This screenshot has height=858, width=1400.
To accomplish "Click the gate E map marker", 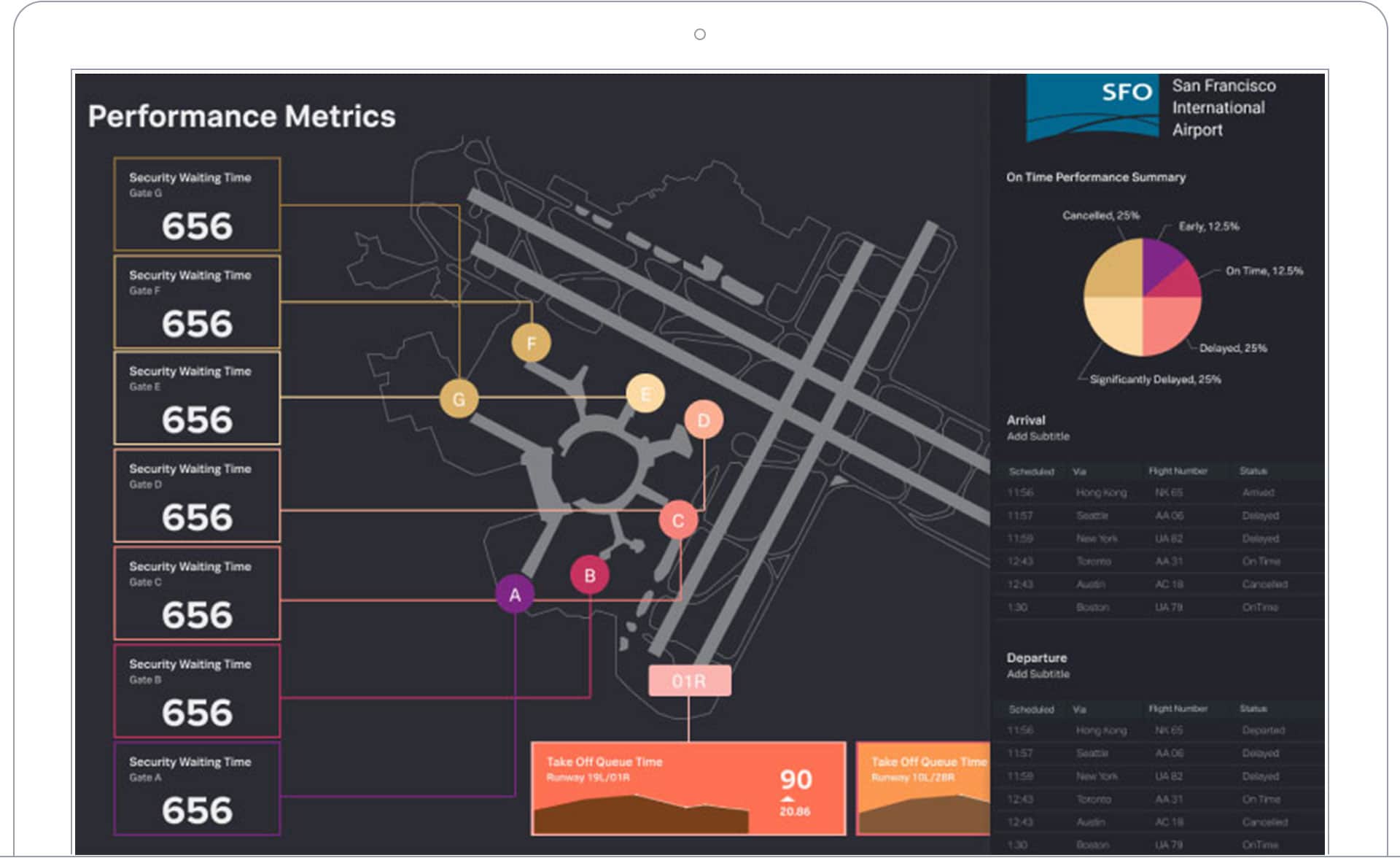I will coord(645,394).
